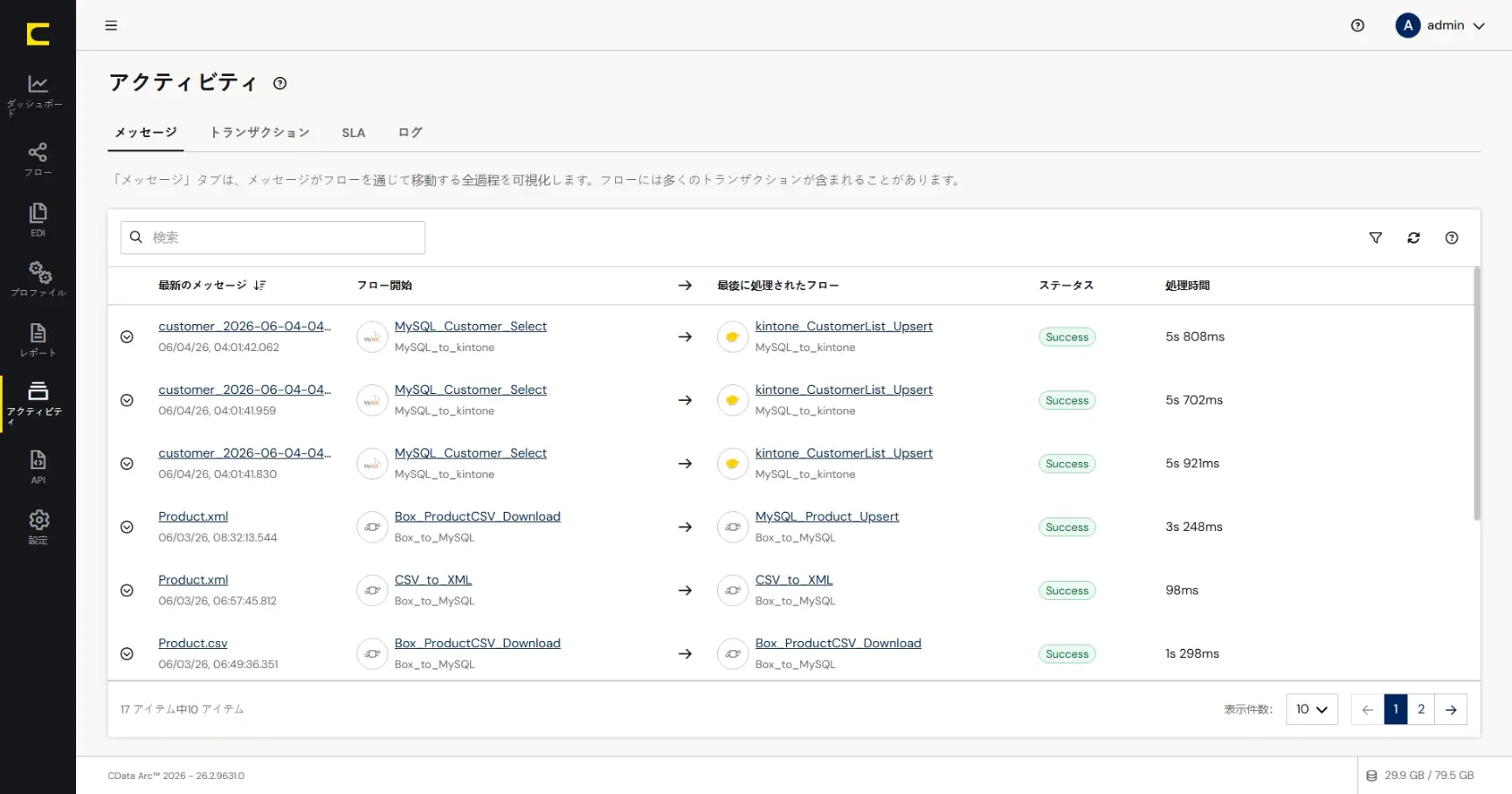
Task: Click Success badge in 5s 808ms row
Action: tap(1067, 337)
